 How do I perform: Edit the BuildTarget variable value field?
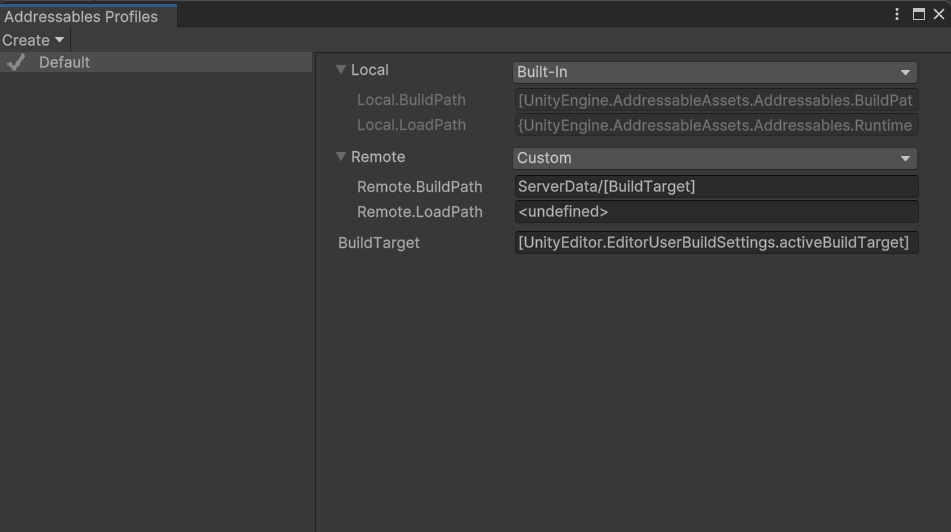tap(715, 243)
